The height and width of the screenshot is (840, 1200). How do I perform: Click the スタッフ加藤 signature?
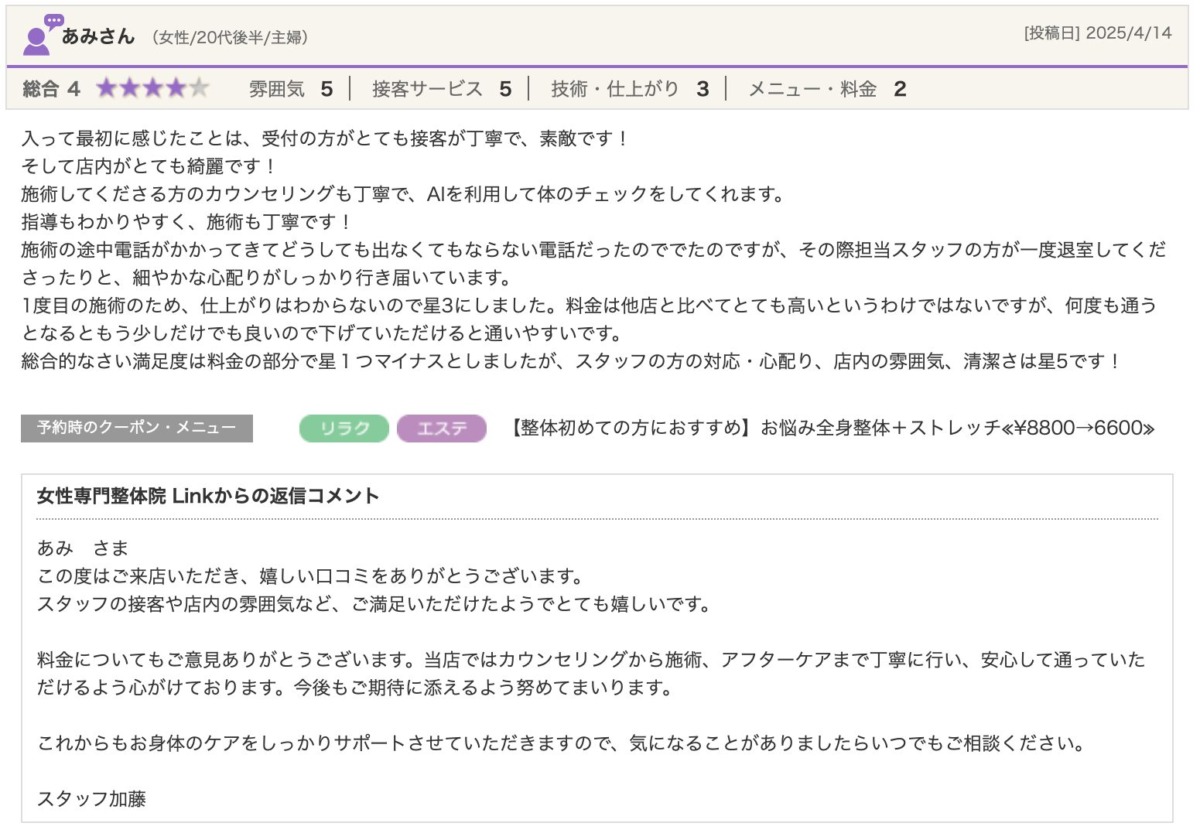(93, 799)
